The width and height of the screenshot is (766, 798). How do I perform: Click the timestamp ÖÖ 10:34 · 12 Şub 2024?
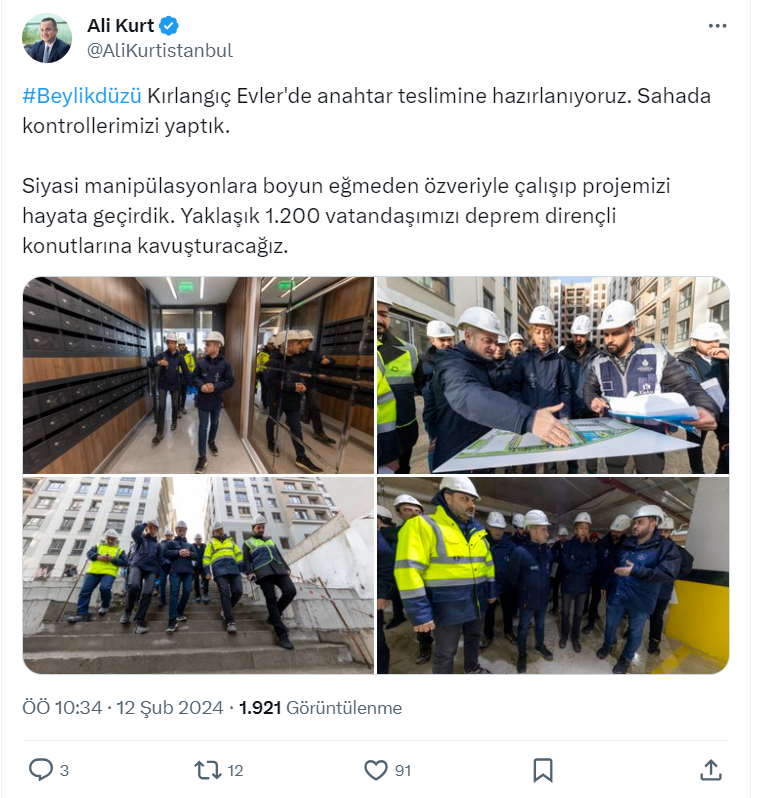point(123,708)
